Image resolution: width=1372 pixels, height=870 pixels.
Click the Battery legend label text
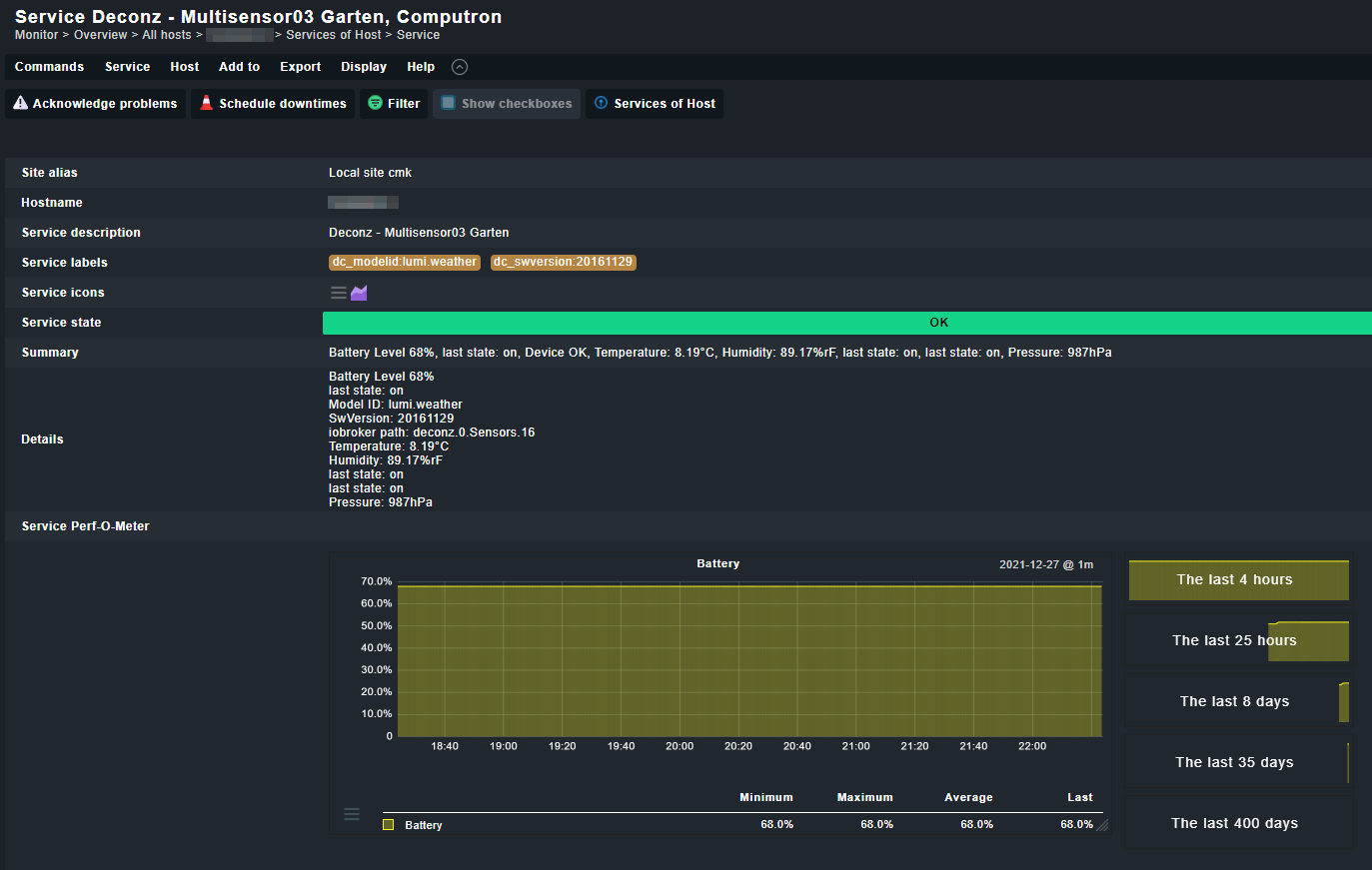click(423, 825)
